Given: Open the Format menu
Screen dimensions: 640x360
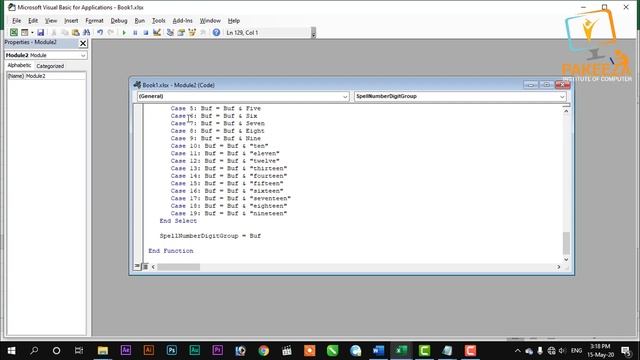Looking at the screenshot, I should pos(94,20).
